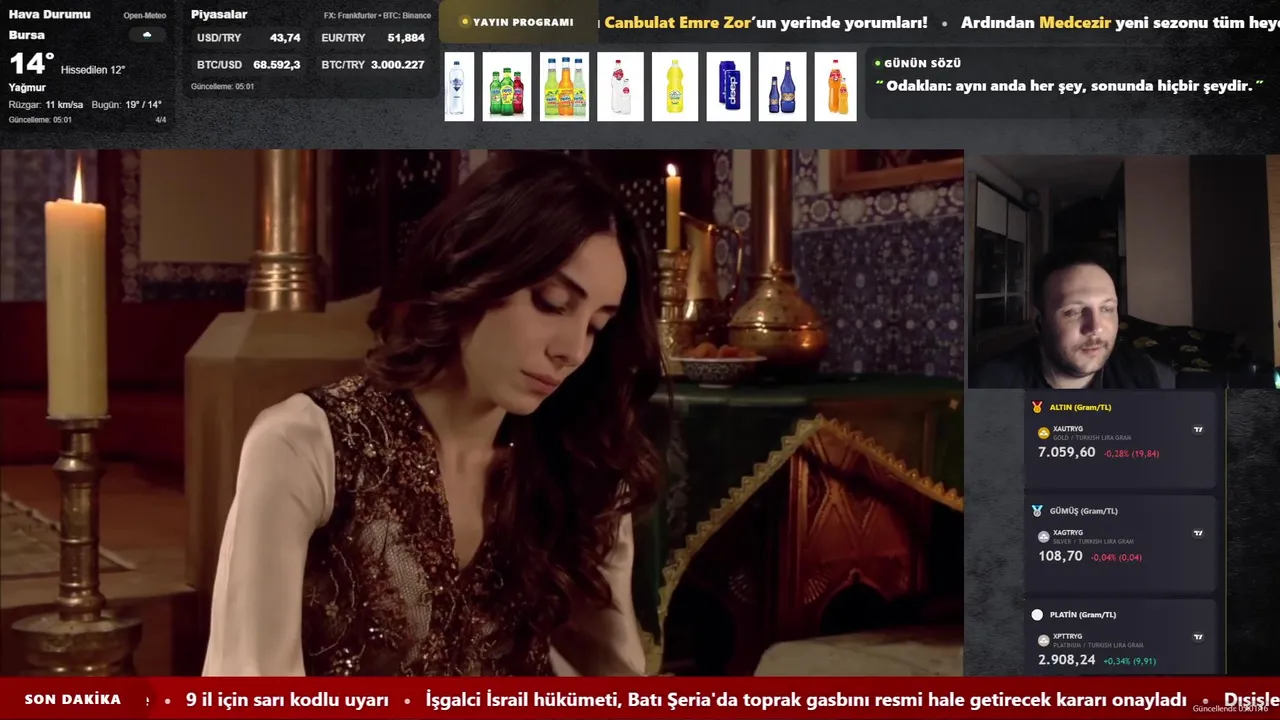Image resolution: width=1280 pixels, height=720 pixels.
Task: Click the 14° temperature reading
Action: click(x=31, y=64)
